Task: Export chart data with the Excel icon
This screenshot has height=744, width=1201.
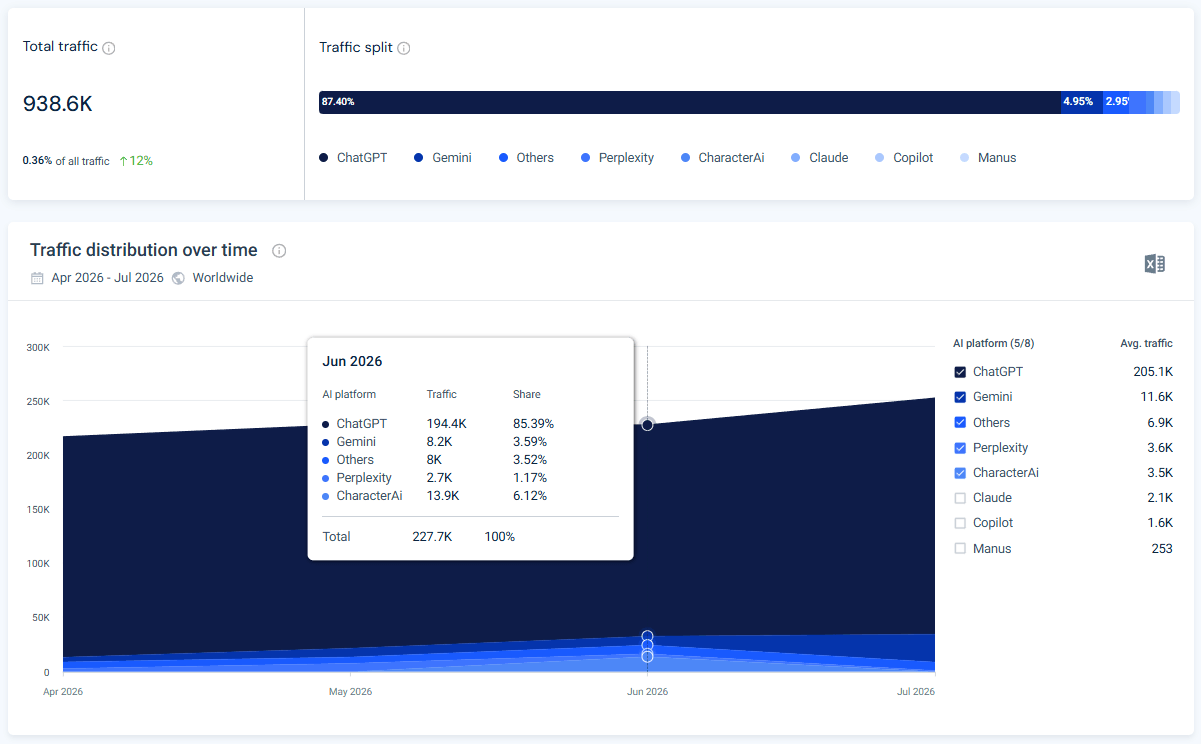Action: point(1155,264)
